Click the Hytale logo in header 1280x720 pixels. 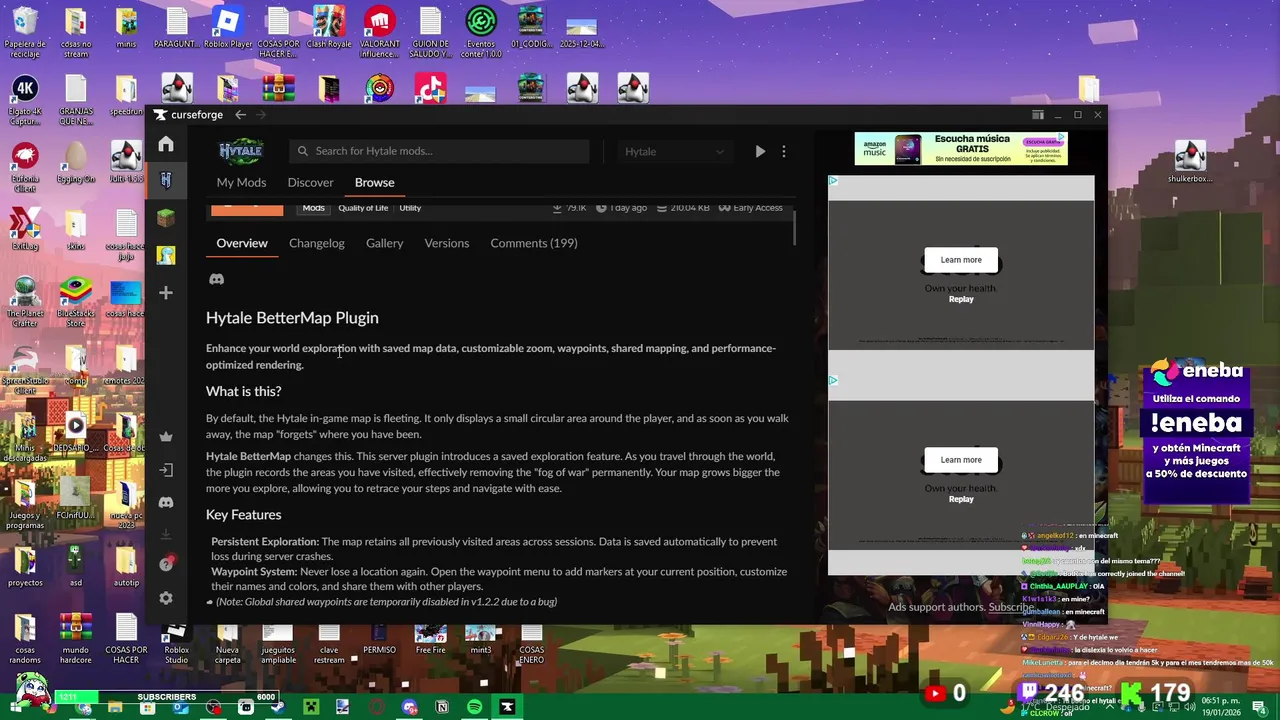tap(241, 151)
